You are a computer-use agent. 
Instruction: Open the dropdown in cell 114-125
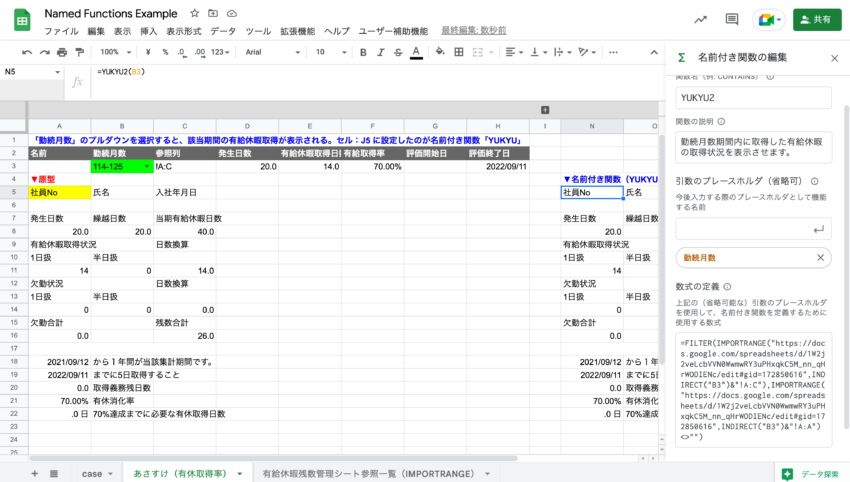(147, 167)
